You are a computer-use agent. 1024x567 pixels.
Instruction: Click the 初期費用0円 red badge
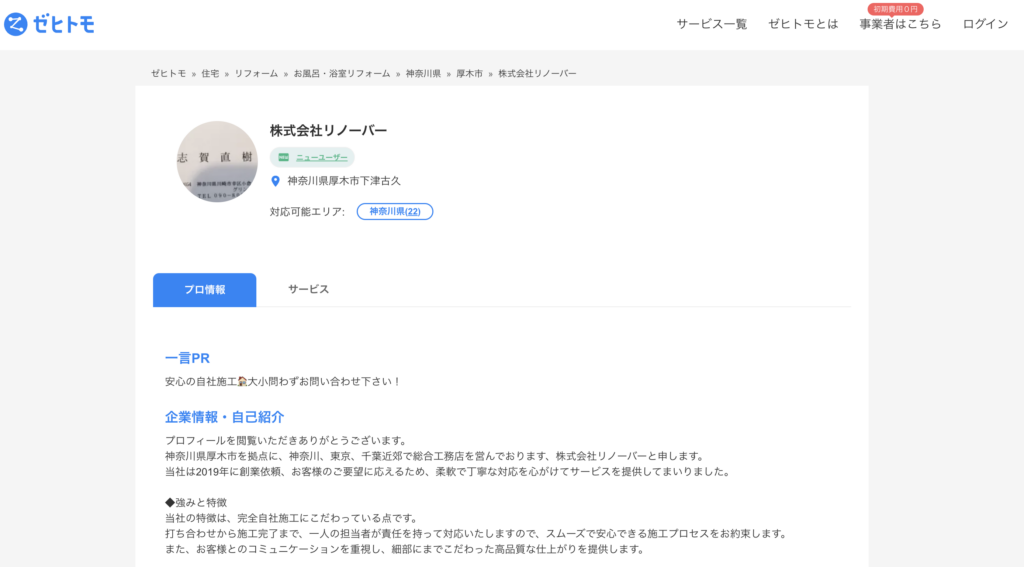[x=895, y=9]
